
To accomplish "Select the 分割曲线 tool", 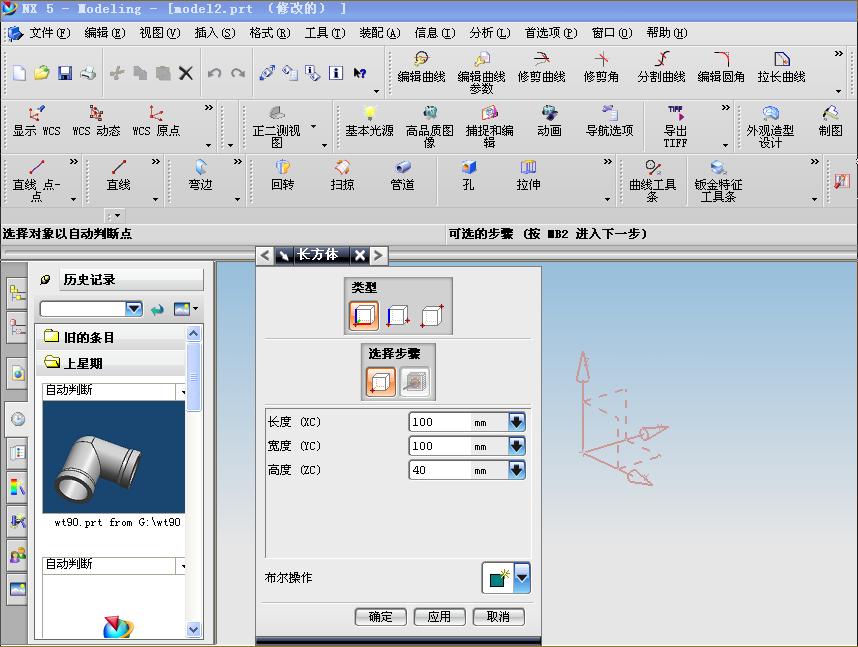I will 662,67.
